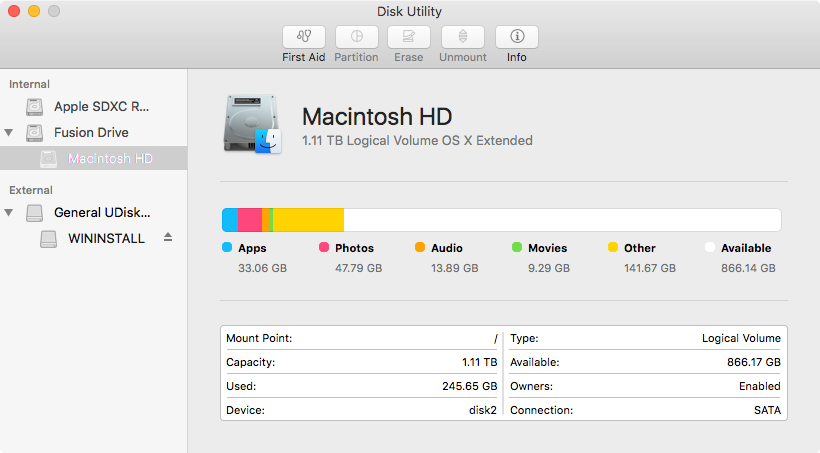Click the Internal sidebar section header
This screenshot has height=453, width=820.
[29, 84]
